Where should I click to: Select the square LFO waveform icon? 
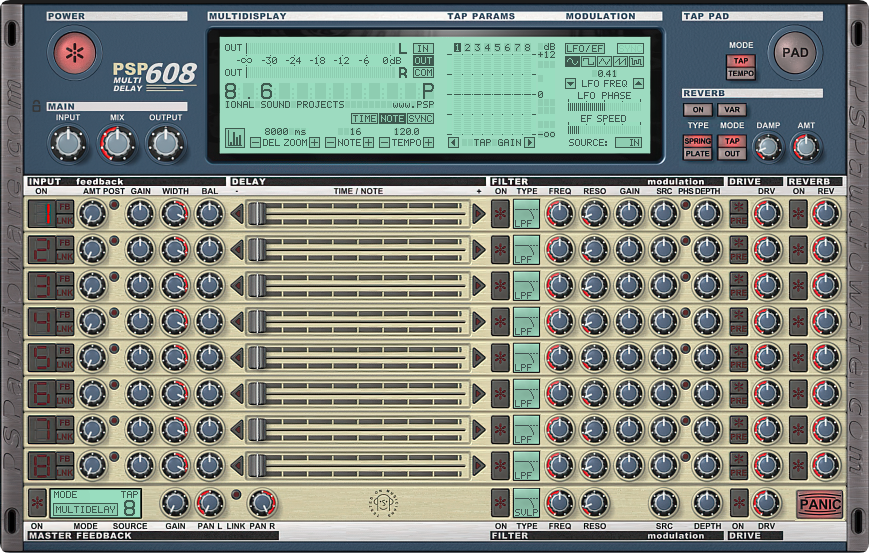(x=588, y=62)
